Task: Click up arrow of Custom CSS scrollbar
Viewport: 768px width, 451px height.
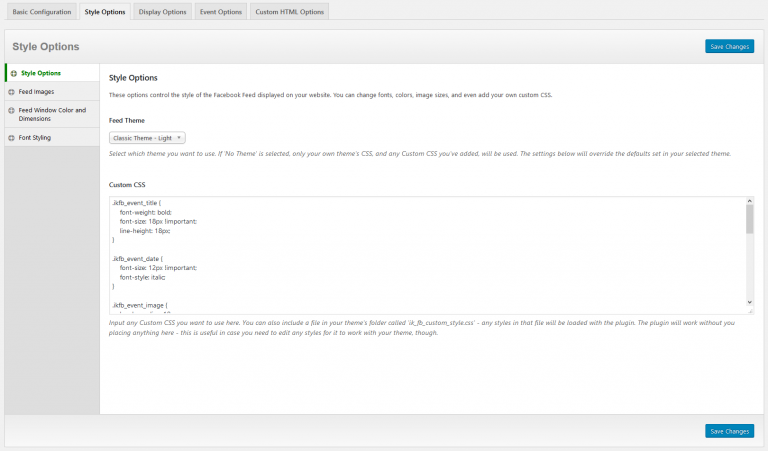Action: [x=750, y=201]
